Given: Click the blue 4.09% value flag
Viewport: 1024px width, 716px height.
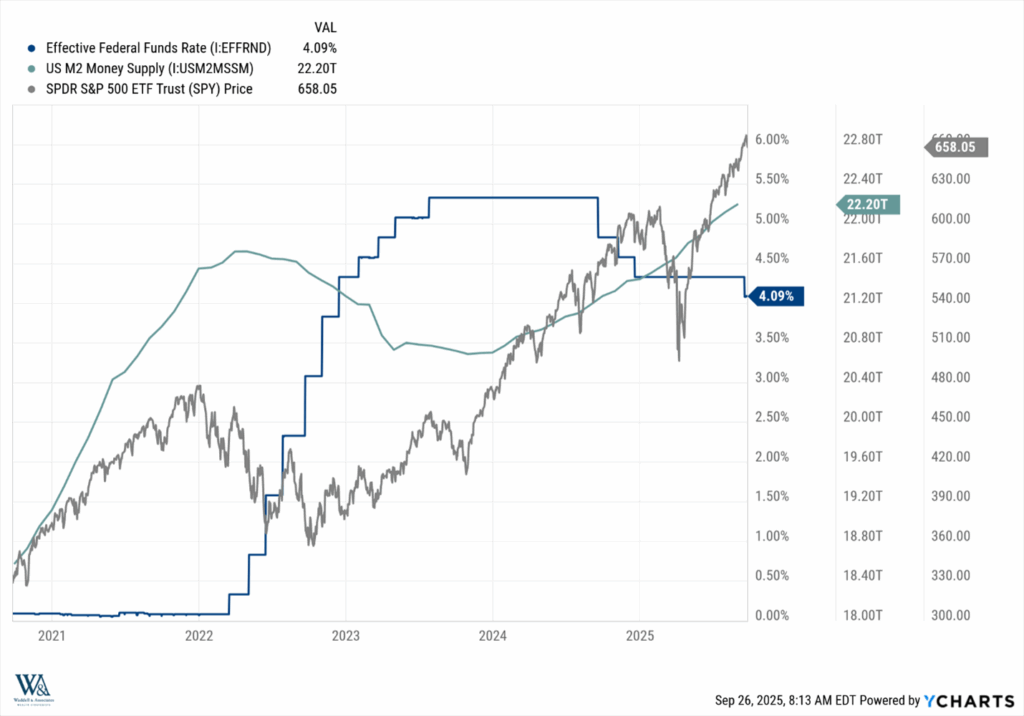Looking at the screenshot, I should (776, 296).
